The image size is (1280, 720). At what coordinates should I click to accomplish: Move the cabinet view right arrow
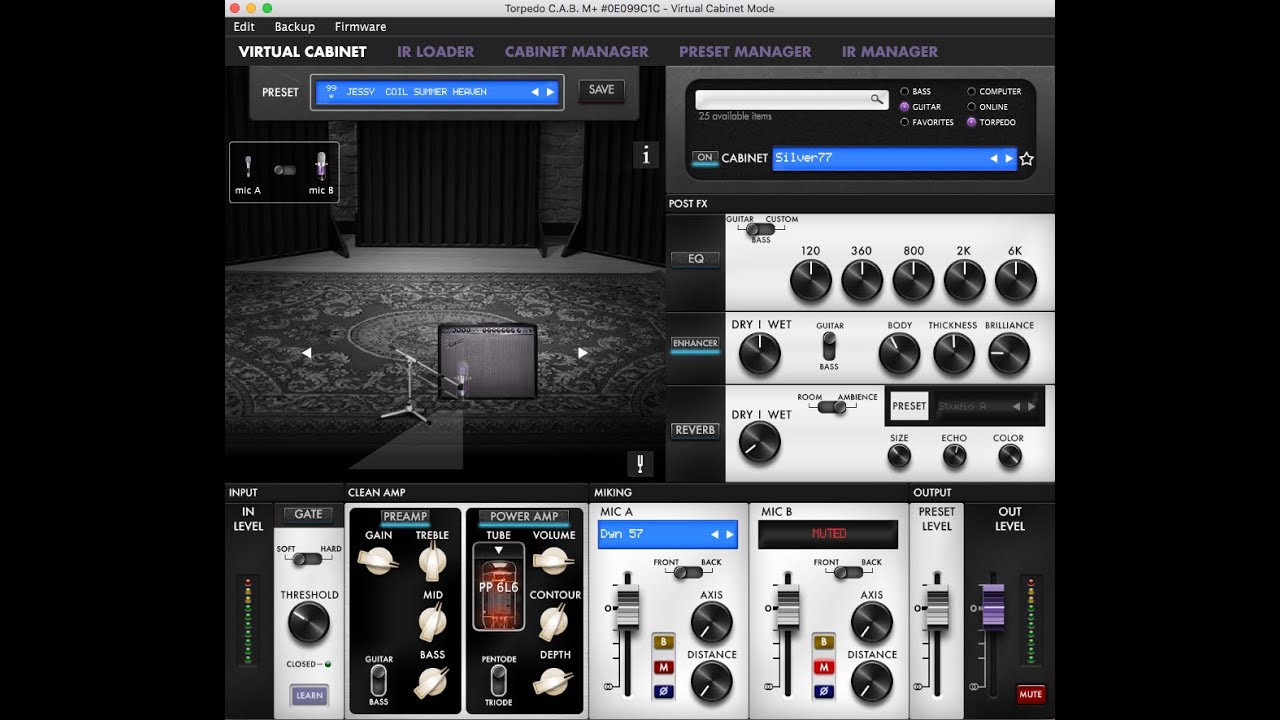(582, 352)
